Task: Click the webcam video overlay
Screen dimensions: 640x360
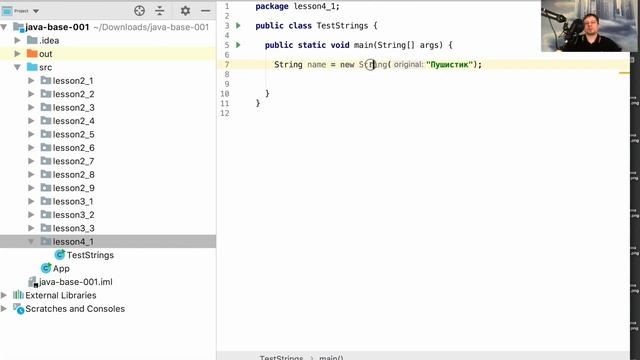Action: (590, 26)
